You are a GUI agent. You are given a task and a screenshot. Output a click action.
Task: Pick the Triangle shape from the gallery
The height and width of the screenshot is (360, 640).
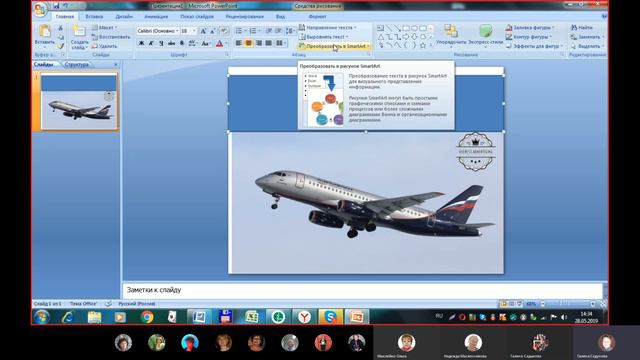click(381, 37)
